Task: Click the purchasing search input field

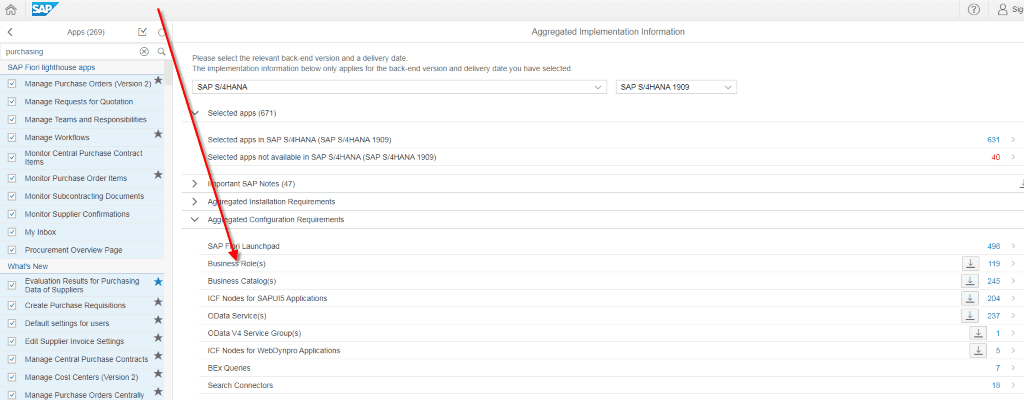Action: [68, 51]
